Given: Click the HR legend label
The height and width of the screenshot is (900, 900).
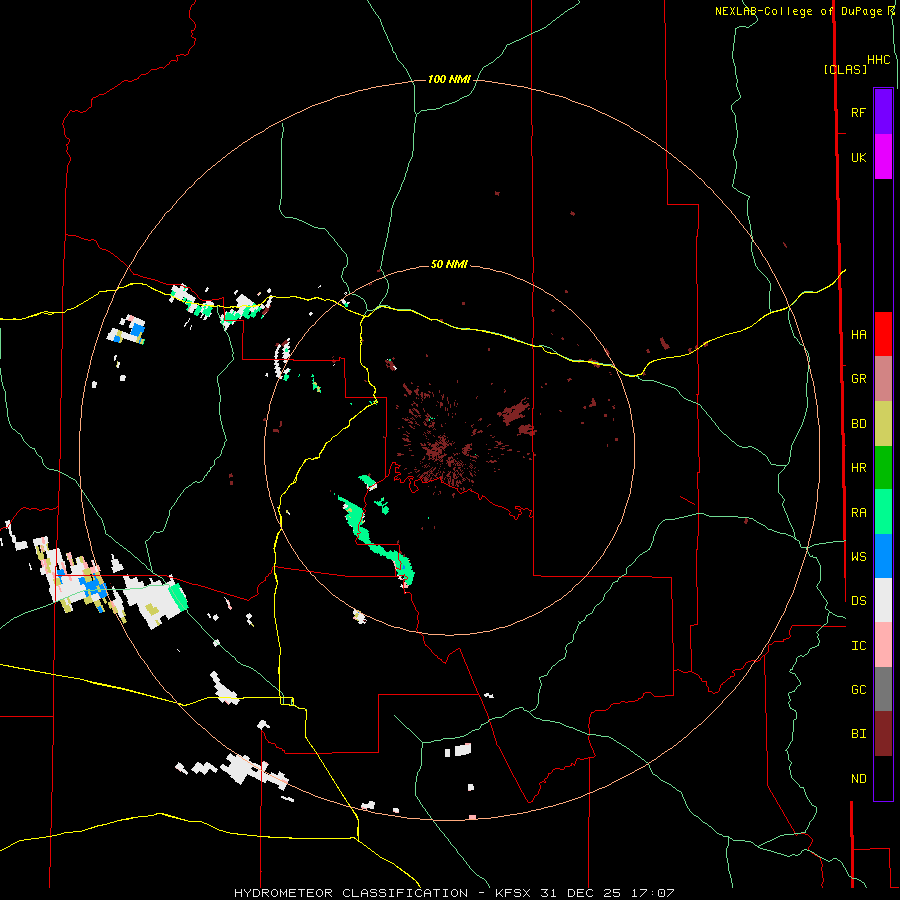Looking at the screenshot, I should click(x=859, y=468).
